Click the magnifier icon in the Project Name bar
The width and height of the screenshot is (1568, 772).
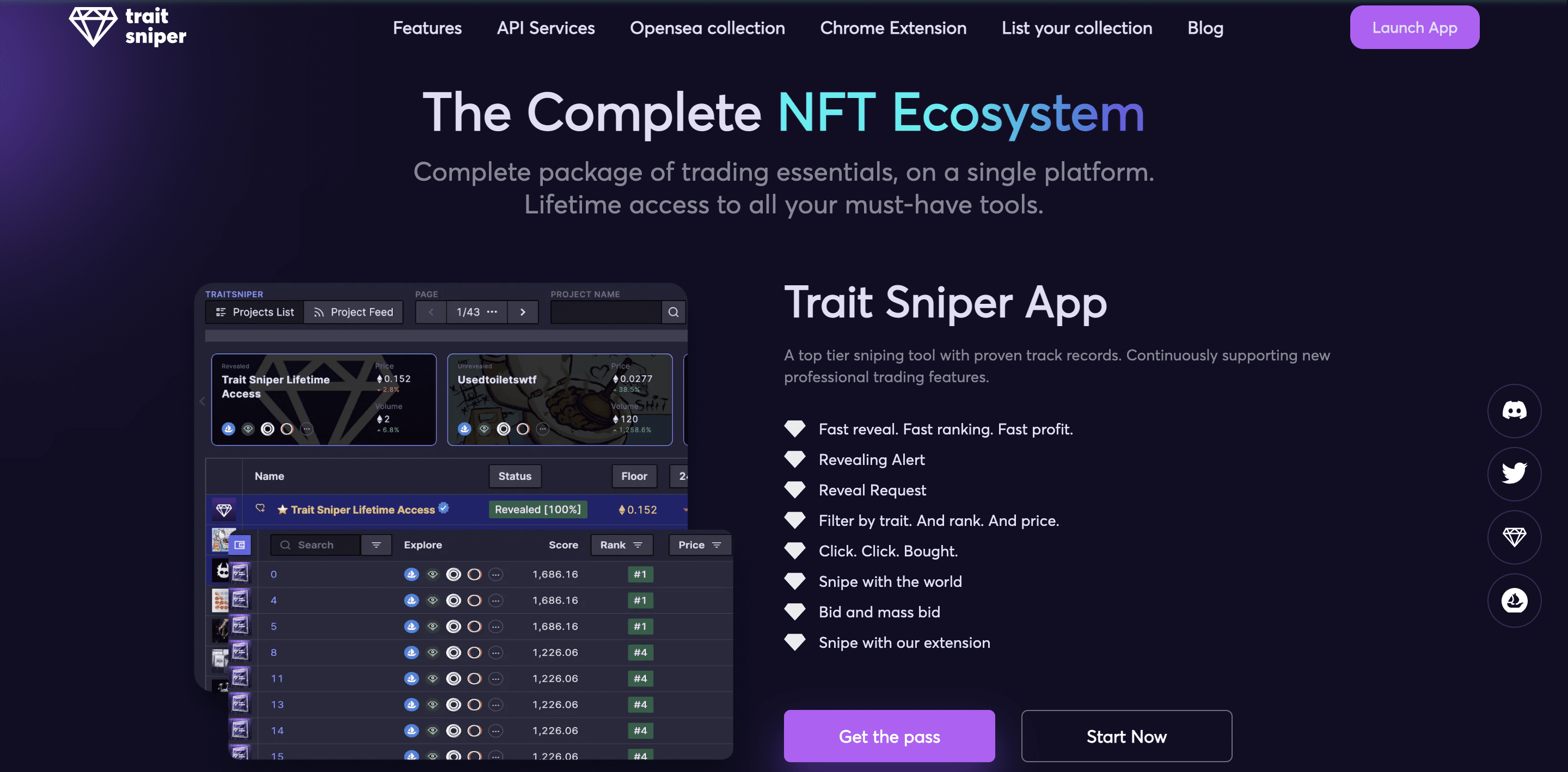click(673, 312)
